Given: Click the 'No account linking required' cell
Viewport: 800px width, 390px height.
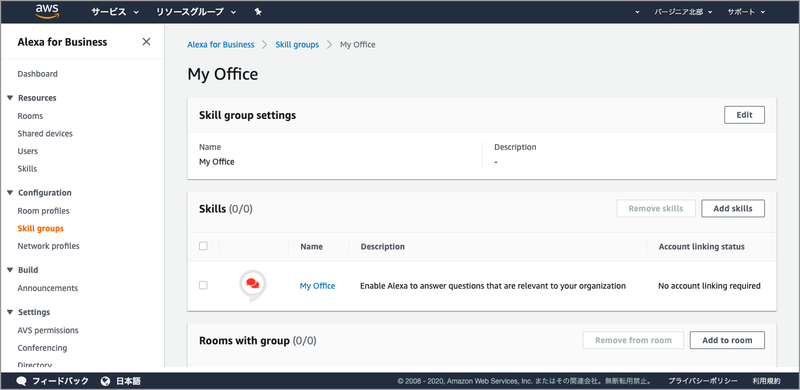Looking at the screenshot, I should tap(709, 286).
